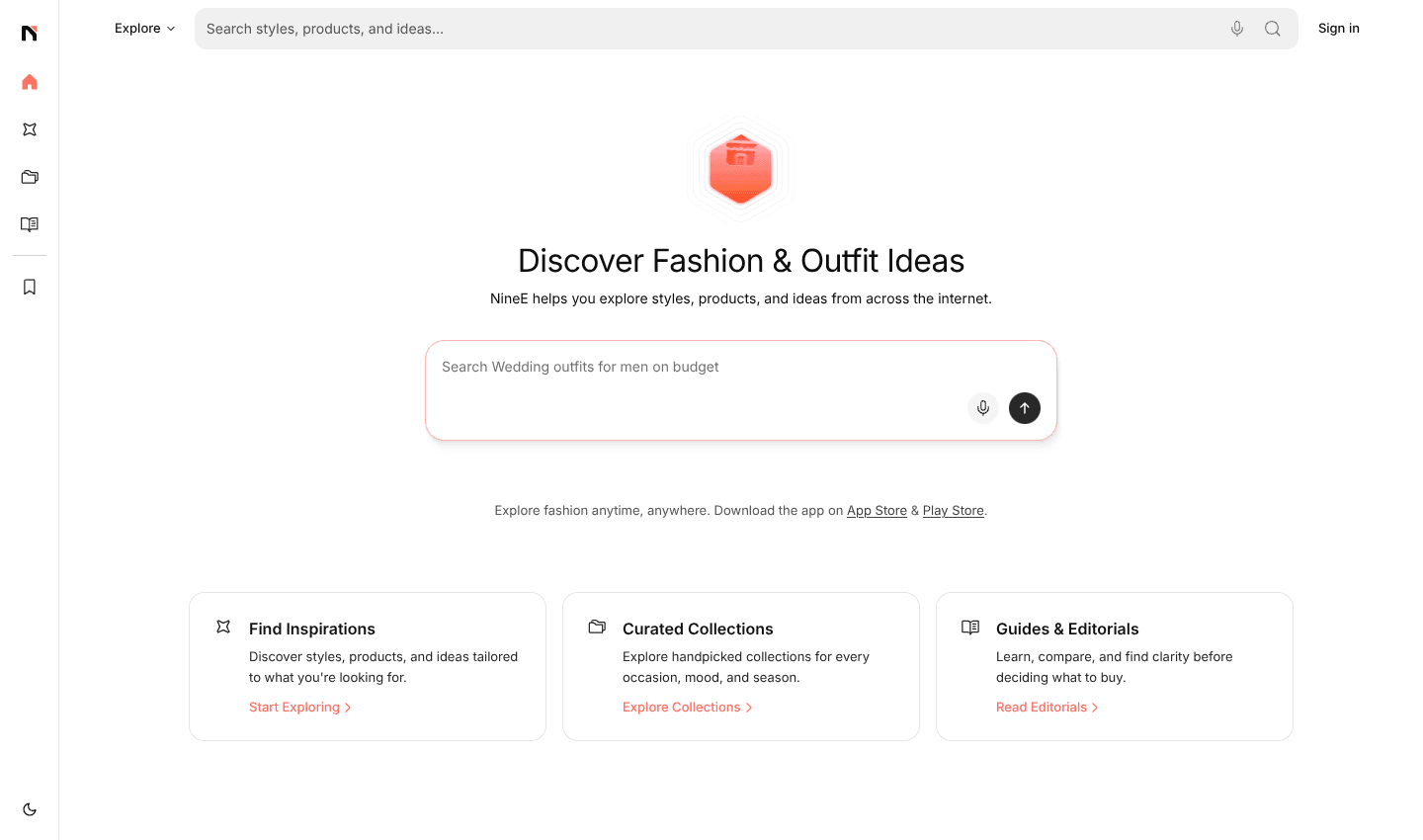Open the Inspirations sparkle icon in sidebar

(x=30, y=129)
